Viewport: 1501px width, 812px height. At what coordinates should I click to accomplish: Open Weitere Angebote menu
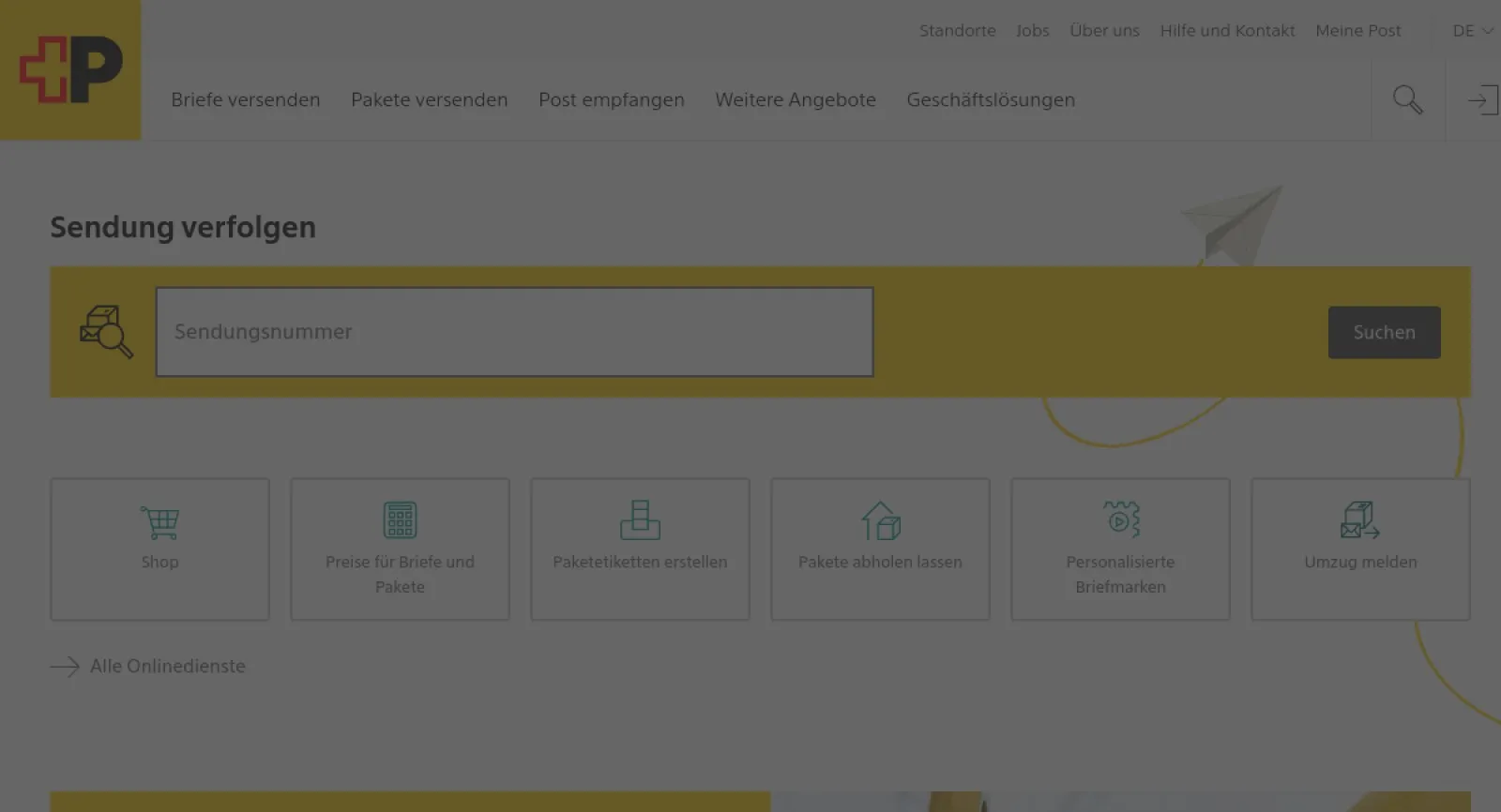pos(796,99)
